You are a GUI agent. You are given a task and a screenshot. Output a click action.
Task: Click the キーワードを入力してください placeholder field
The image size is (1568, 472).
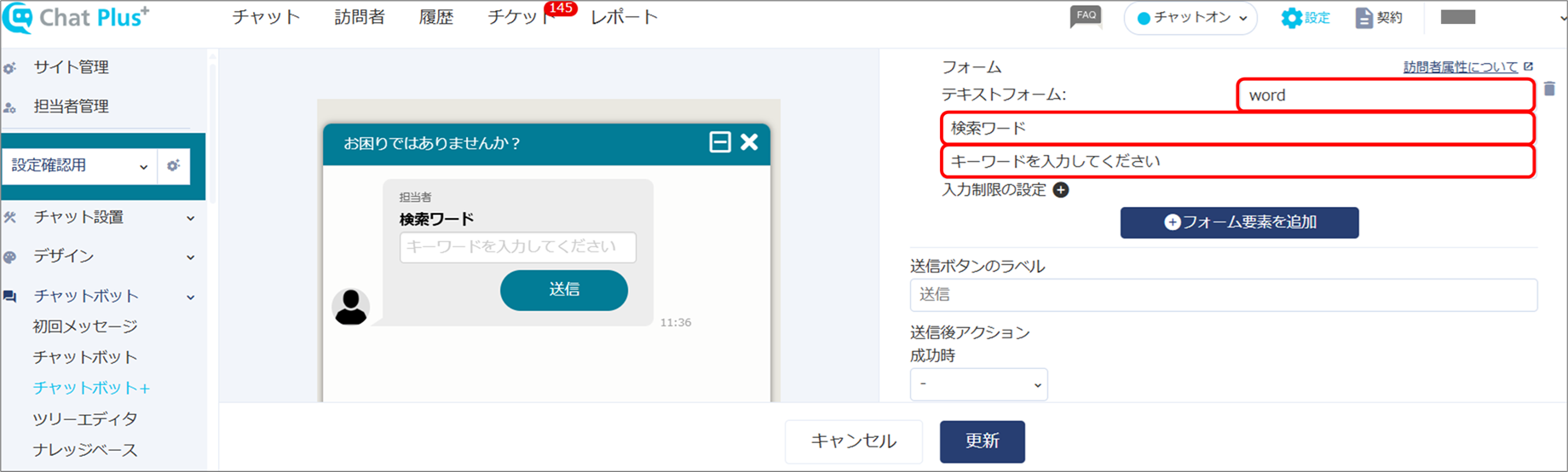1238,161
